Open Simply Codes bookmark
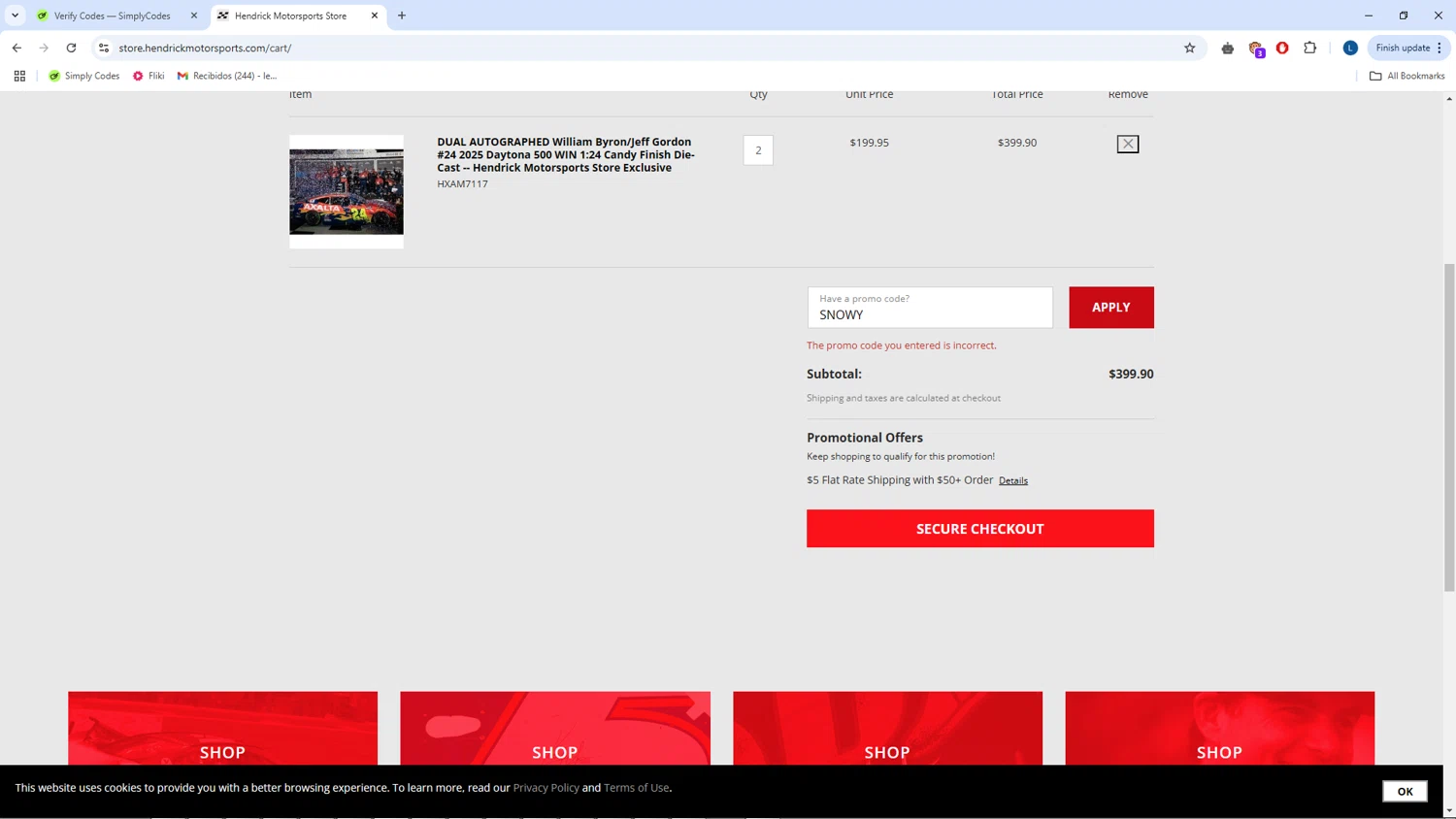This screenshot has width=1456, height=819. pyautogui.click(x=84, y=76)
